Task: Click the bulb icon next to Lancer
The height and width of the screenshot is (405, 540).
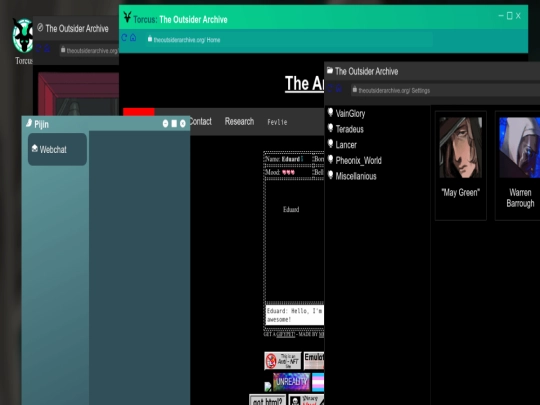Action: pos(330,144)
